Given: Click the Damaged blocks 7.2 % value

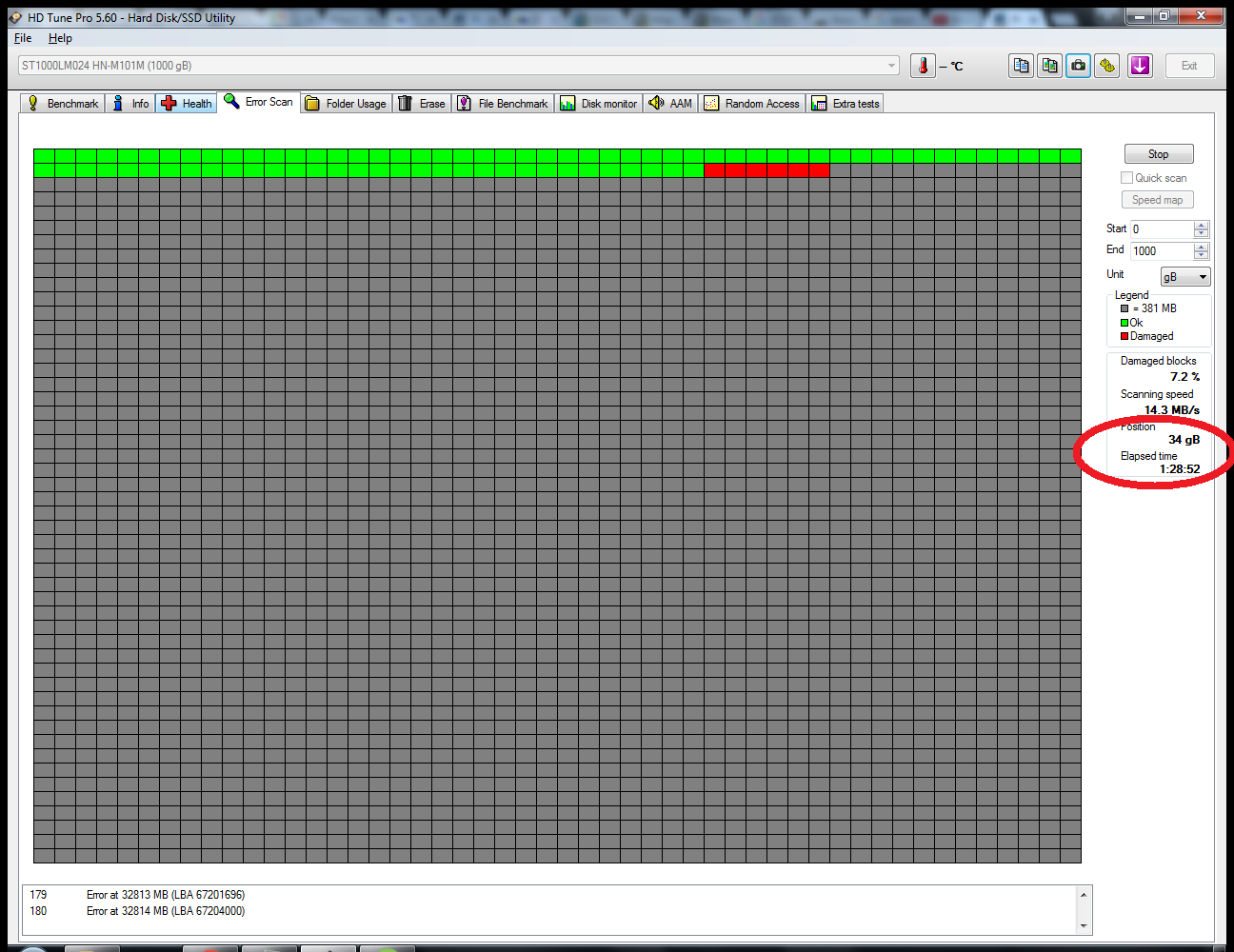Looking at the screenshot, I should [1185, 377].
